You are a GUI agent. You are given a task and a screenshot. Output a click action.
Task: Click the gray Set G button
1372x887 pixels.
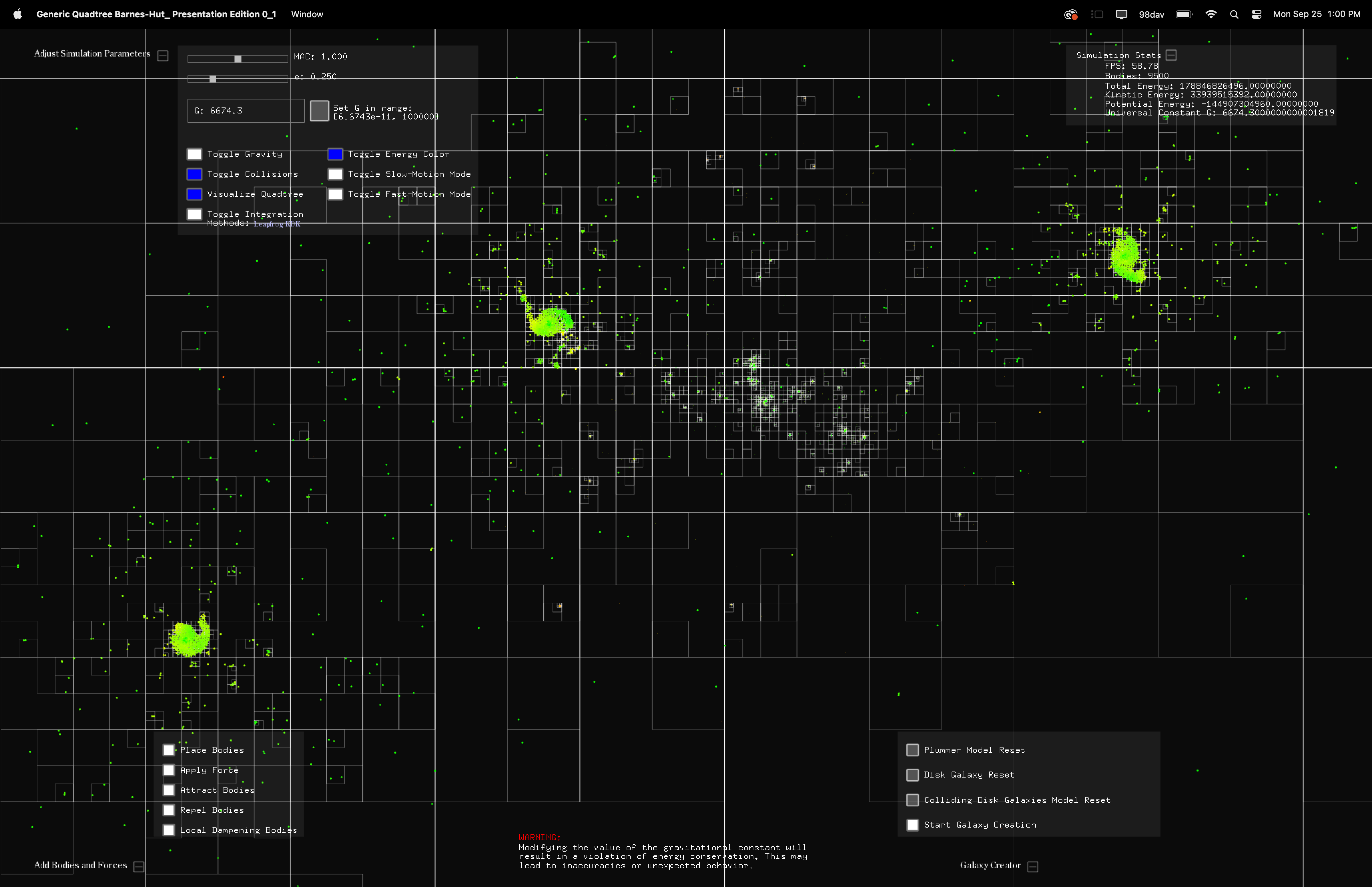tap(319, 110)
